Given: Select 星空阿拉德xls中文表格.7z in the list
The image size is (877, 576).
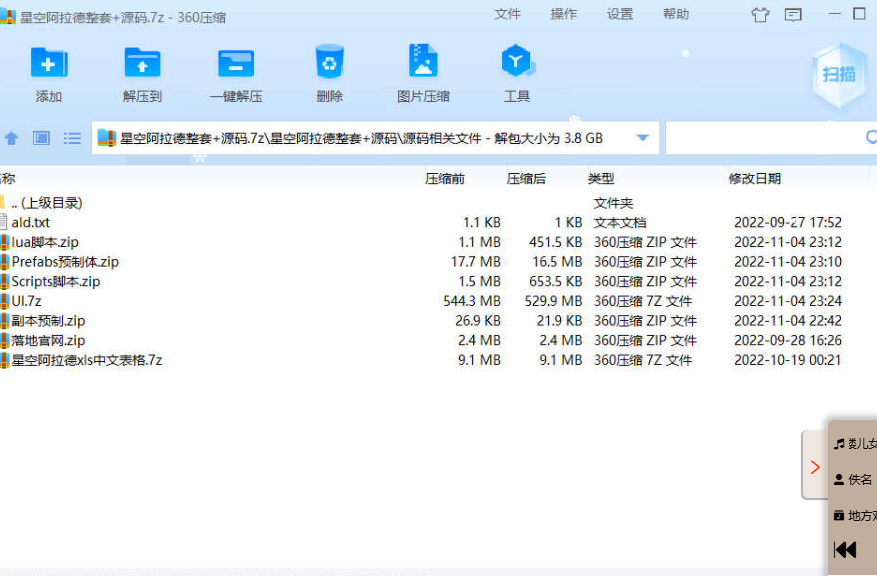Looking at the screenshot, I should coord(87,360).
